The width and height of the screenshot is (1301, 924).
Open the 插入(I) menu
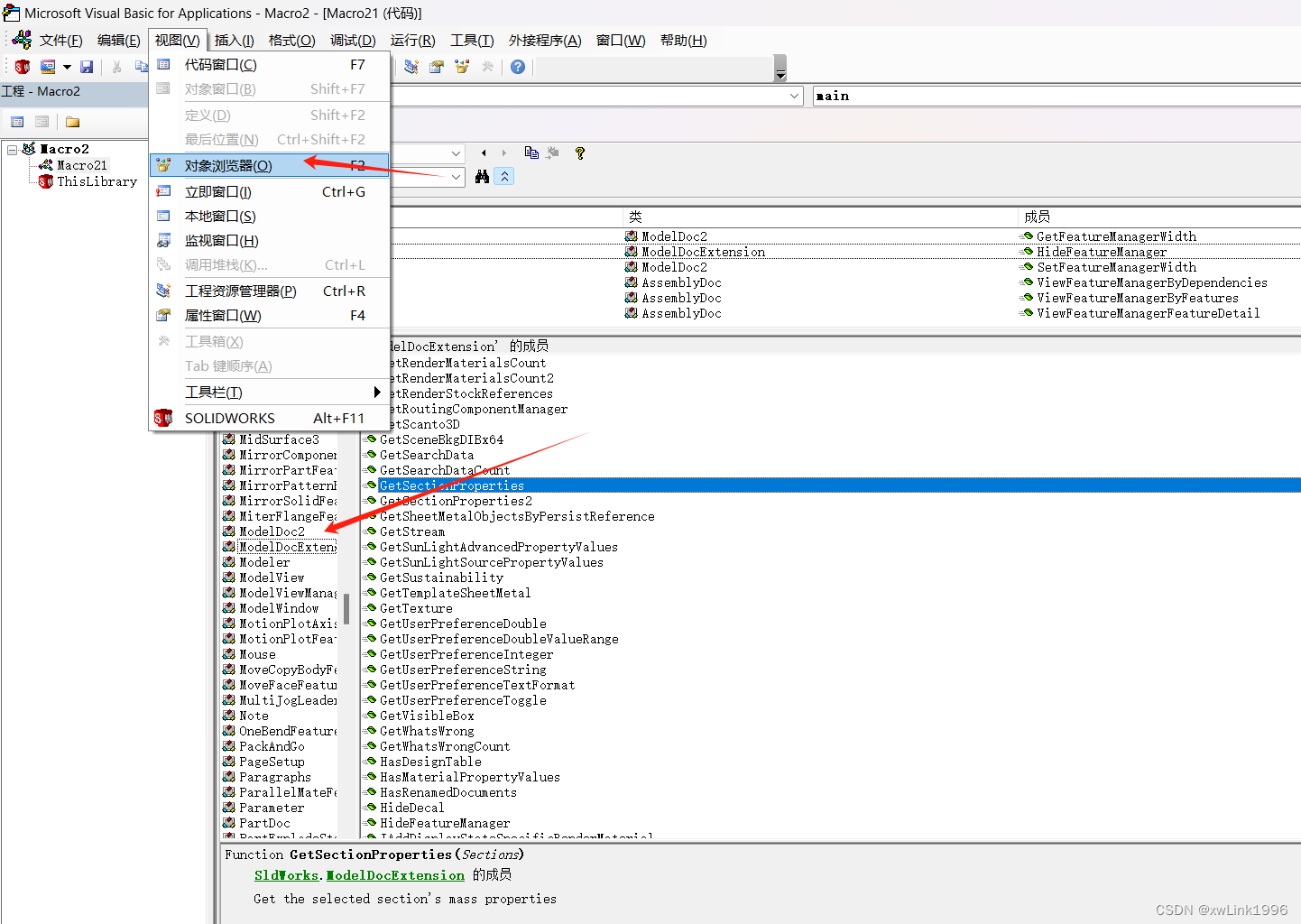click(x=234, y=41)
